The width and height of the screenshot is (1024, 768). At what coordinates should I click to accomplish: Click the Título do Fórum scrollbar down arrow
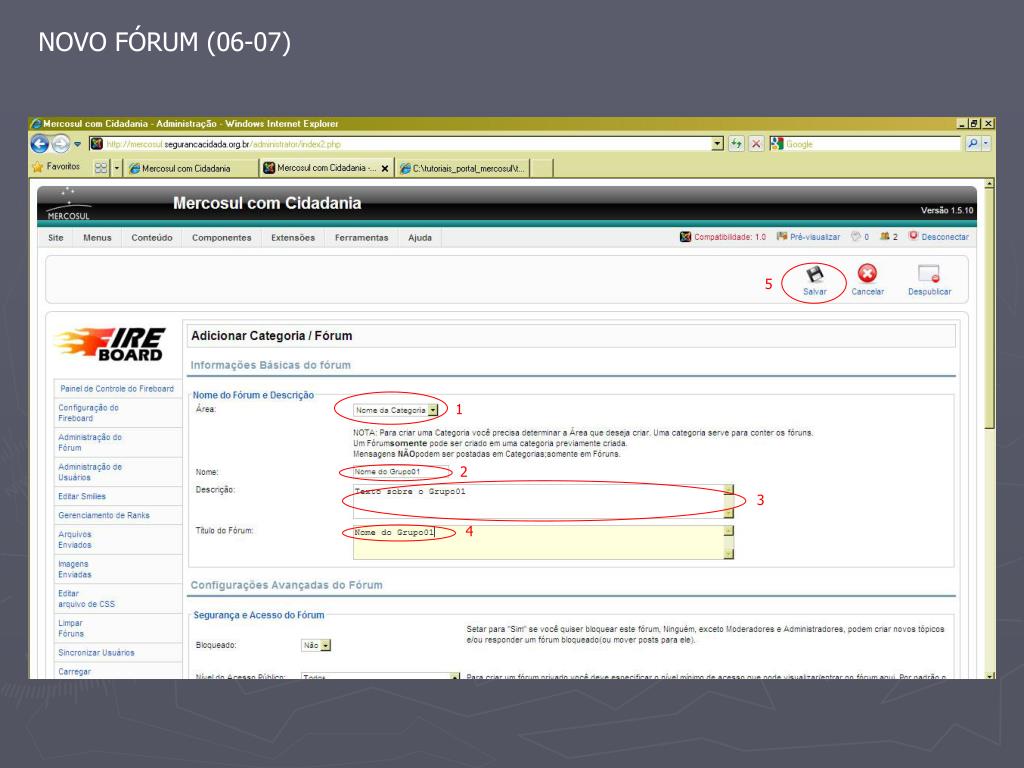(x=729, y=554)
